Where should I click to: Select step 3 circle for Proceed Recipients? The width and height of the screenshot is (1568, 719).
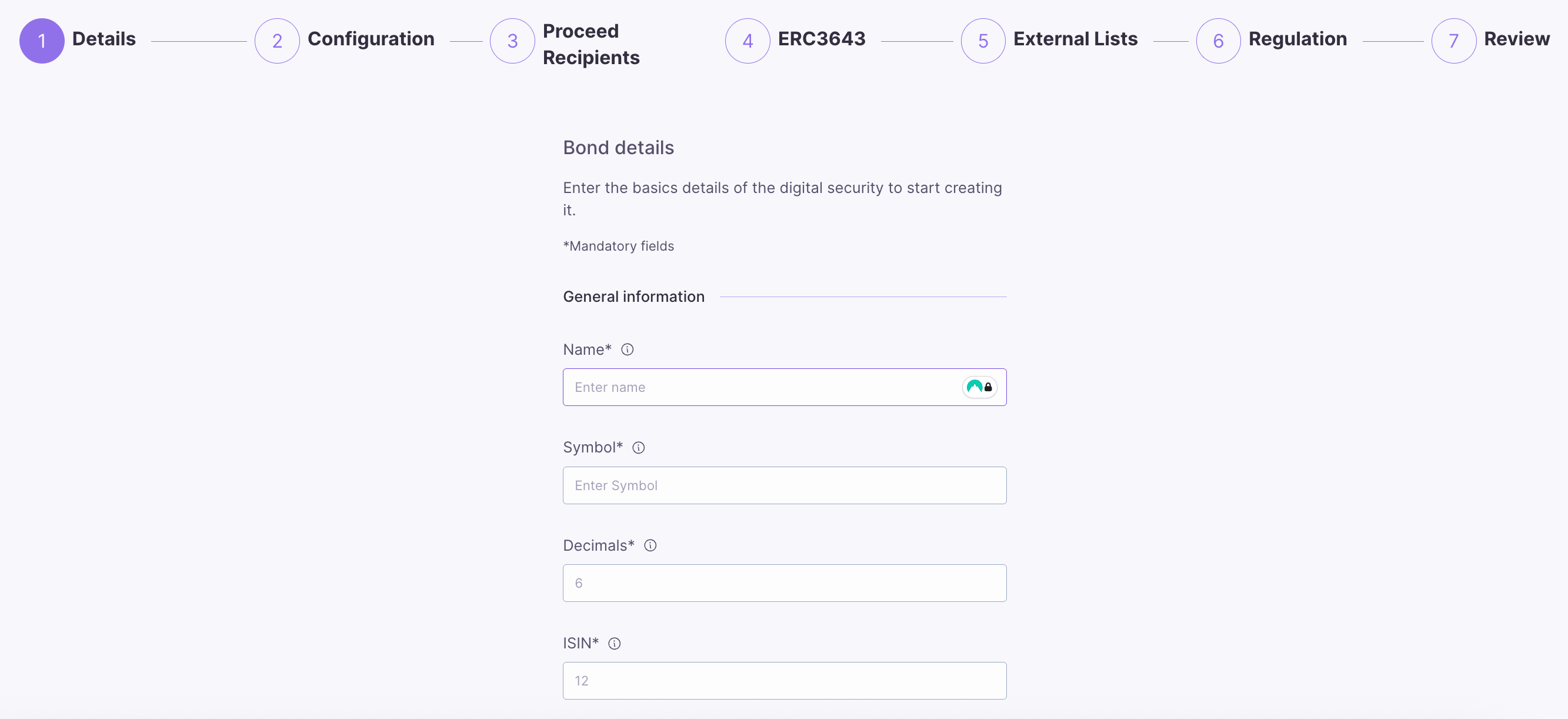512,41
